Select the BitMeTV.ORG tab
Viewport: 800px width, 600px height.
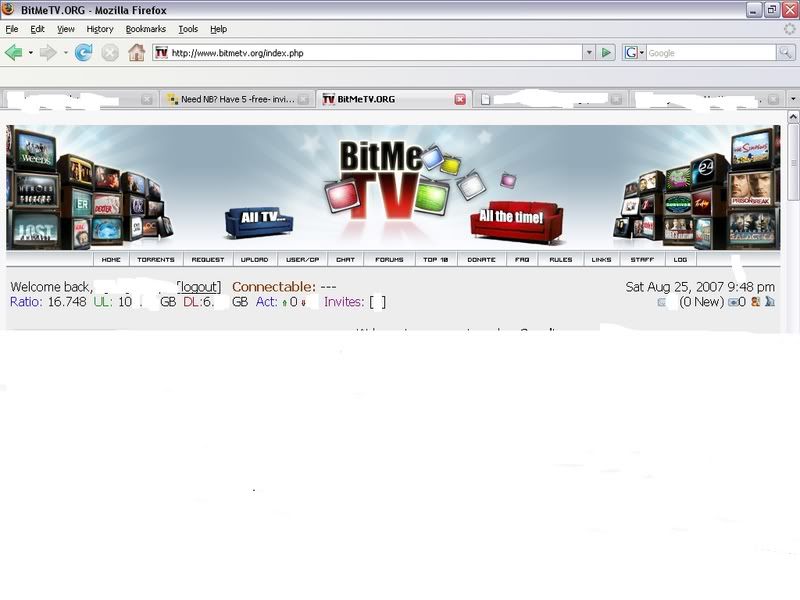coord(393,99)
